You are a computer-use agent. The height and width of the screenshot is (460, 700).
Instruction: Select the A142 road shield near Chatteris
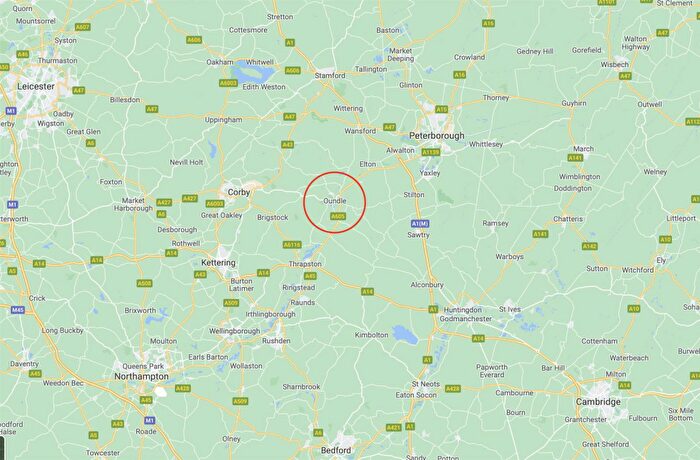(x=590, y=247)
